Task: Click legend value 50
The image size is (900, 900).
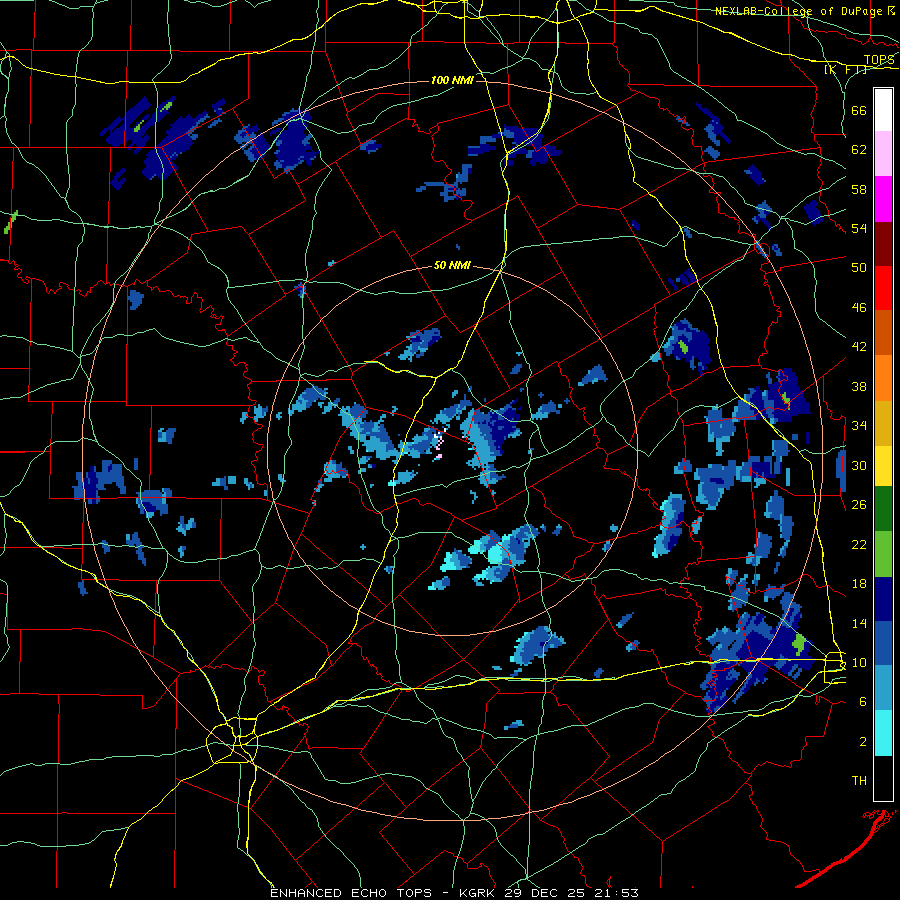Action: 859,268
